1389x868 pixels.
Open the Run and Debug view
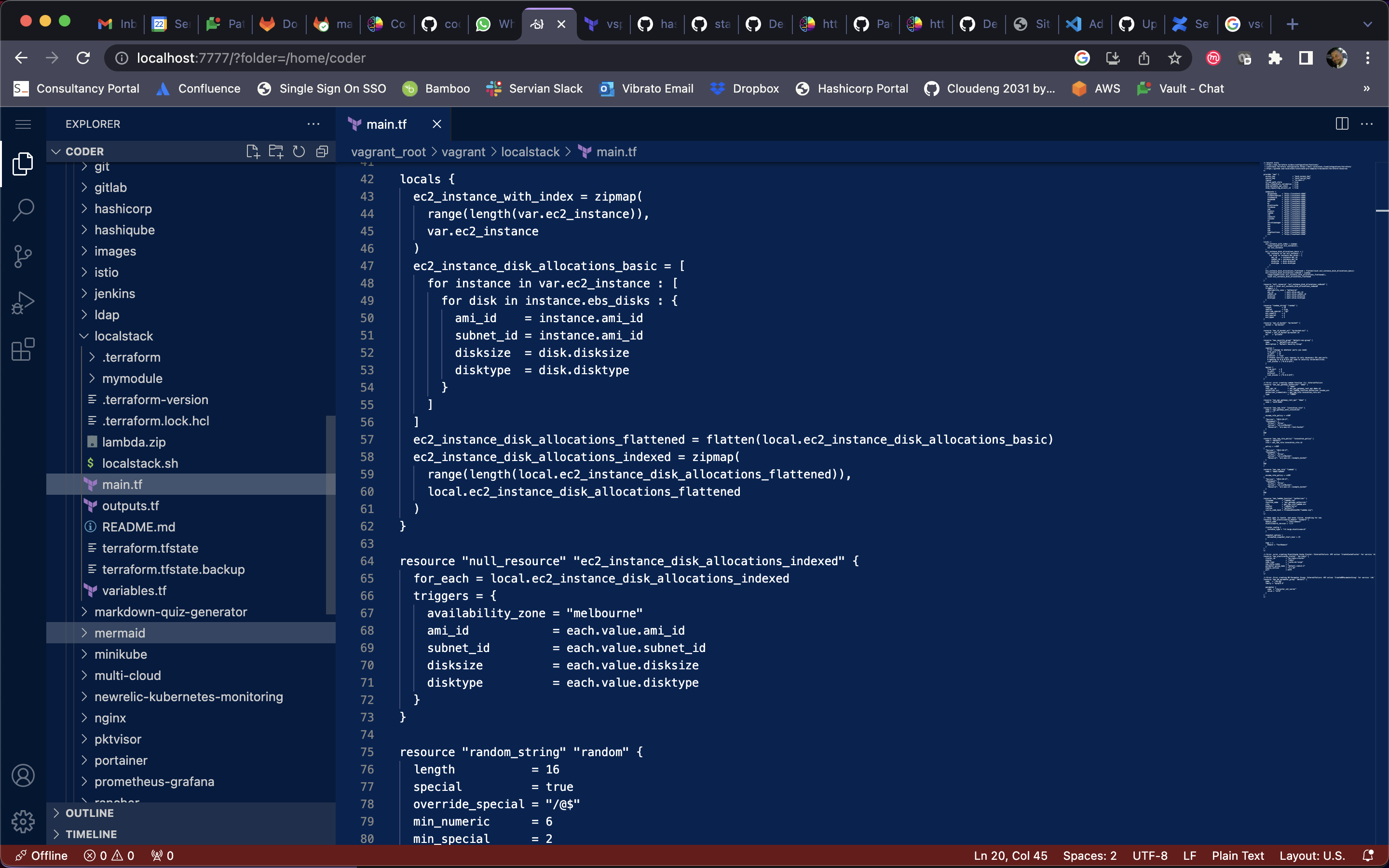(x=23, y=302)
